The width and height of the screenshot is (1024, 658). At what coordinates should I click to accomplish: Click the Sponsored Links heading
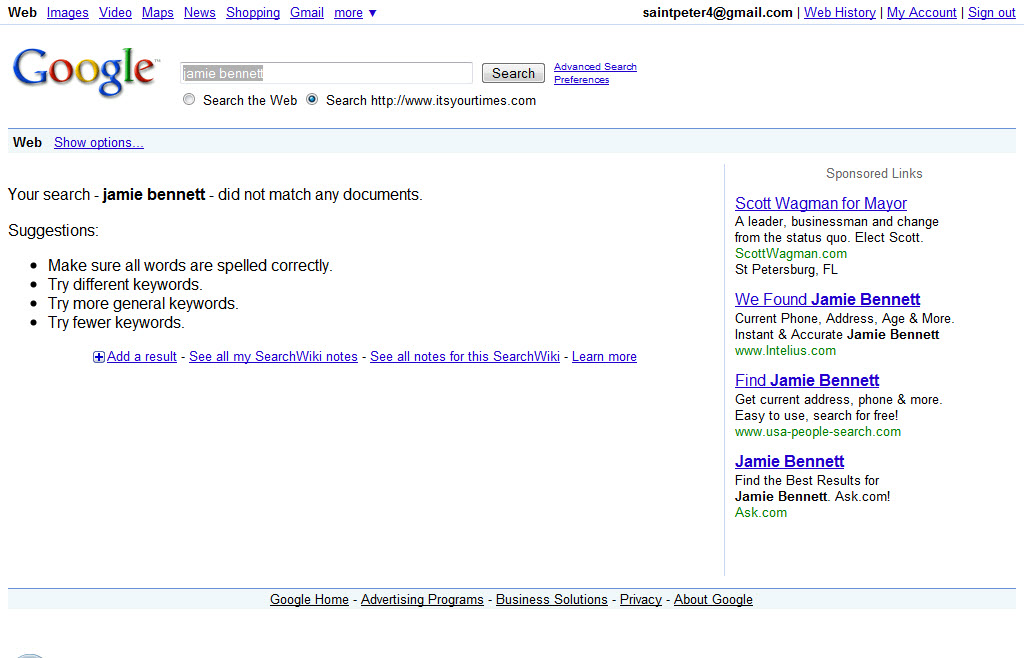pos(874,174)
